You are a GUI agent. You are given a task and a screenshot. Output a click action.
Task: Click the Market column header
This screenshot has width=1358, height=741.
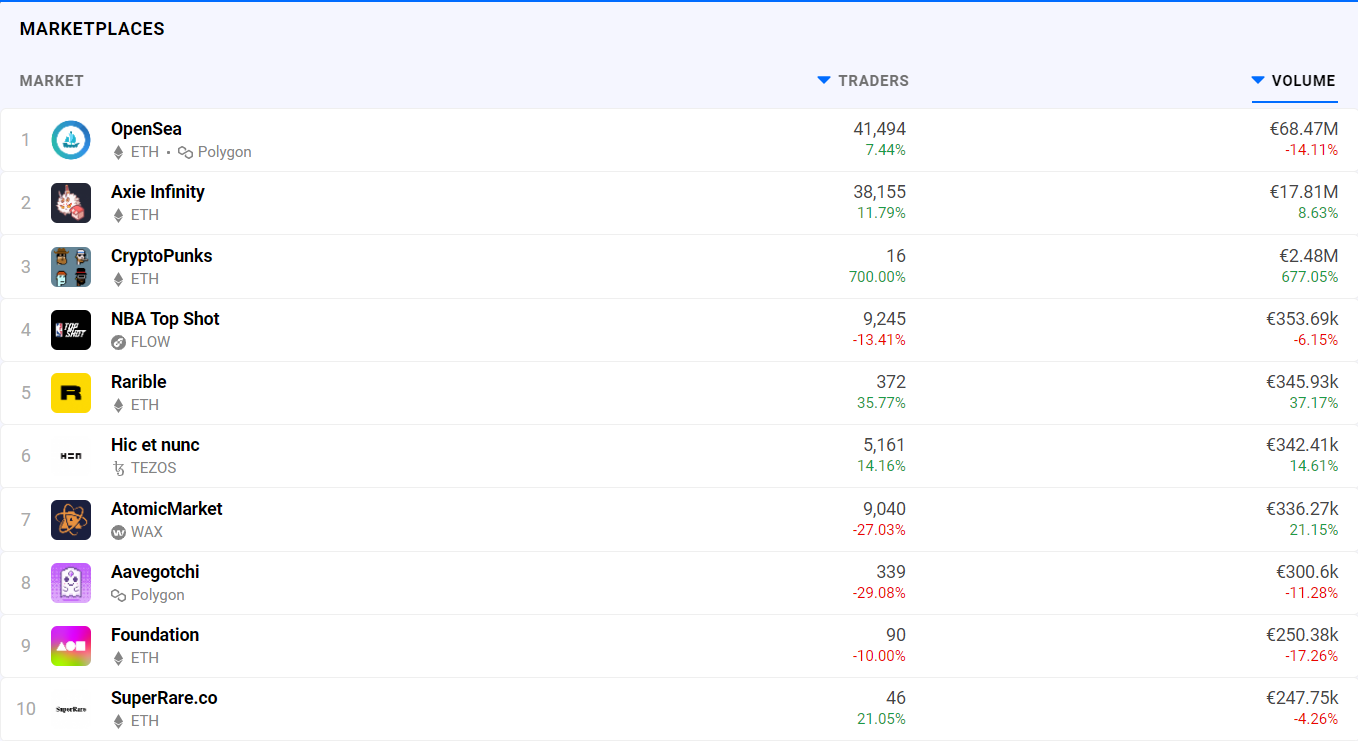pos(52,81)
